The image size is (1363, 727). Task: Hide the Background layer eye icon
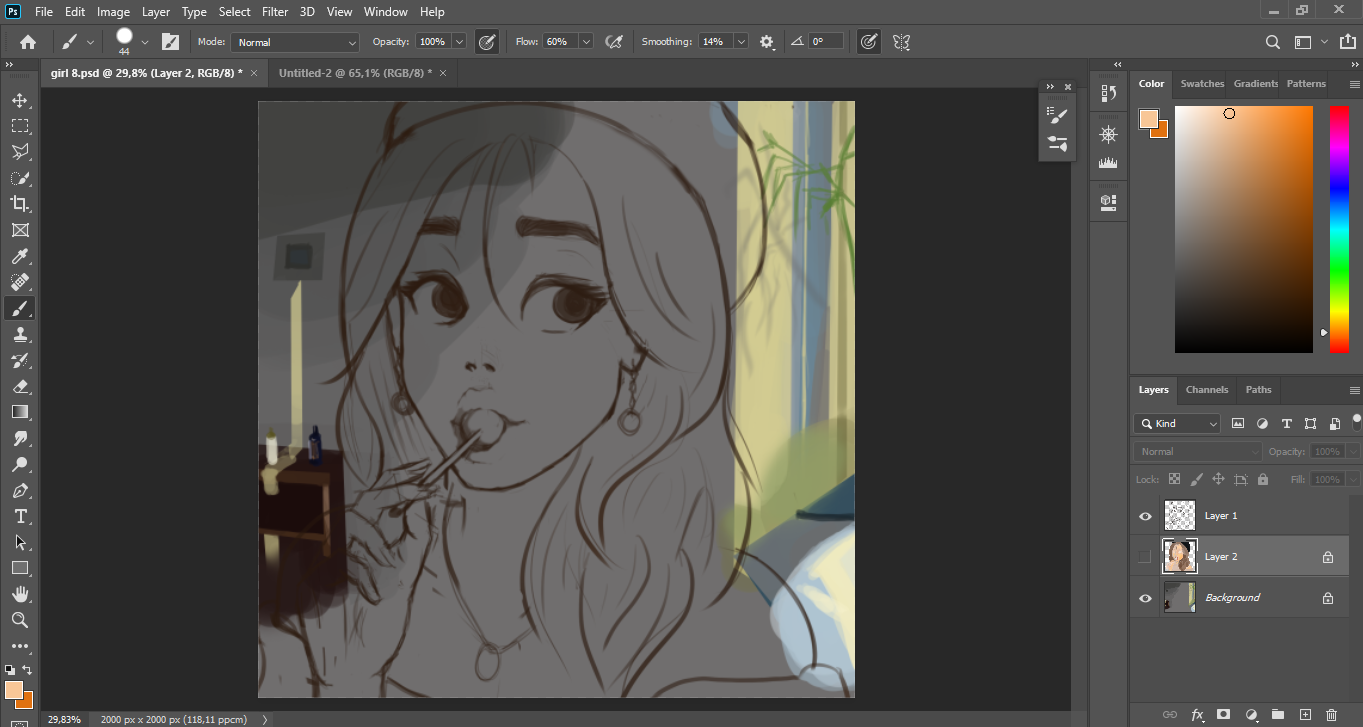[x=1146, y=598]
